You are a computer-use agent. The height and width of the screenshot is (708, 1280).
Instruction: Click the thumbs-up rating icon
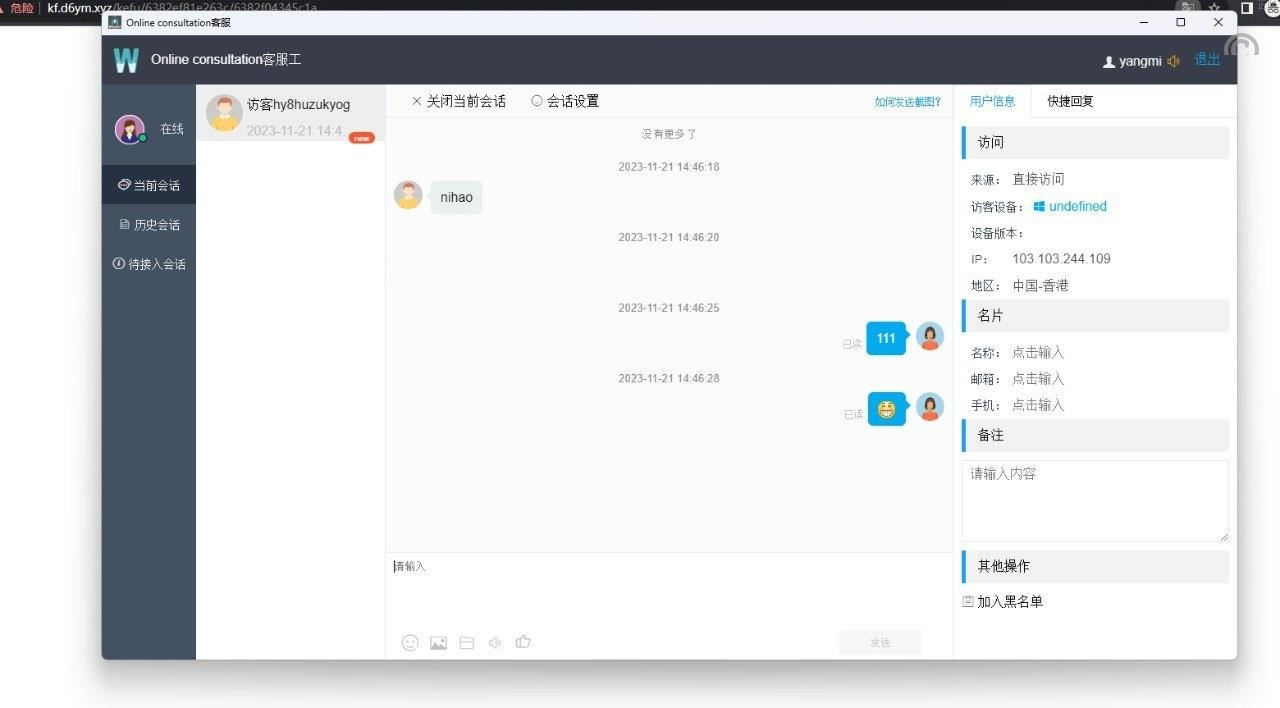tap(523, 642)
